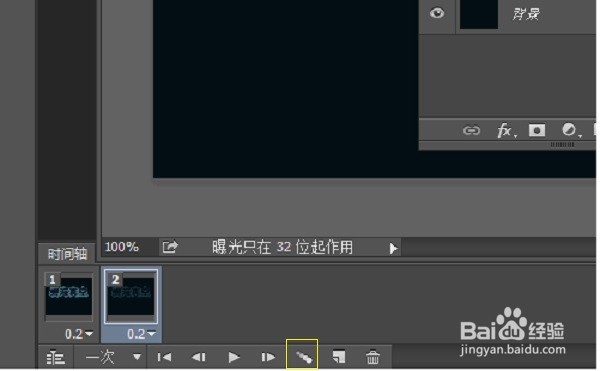Screen dimensions: 600x371
Task: Convert to video timeline icon
Action: click(x=55, y=358)
